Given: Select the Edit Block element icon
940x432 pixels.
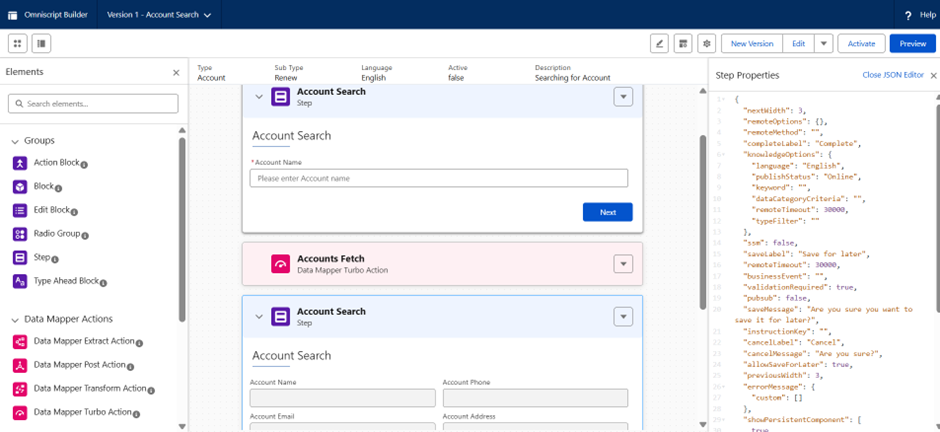Looking at the screenshot, I should (x=20, y=210).
